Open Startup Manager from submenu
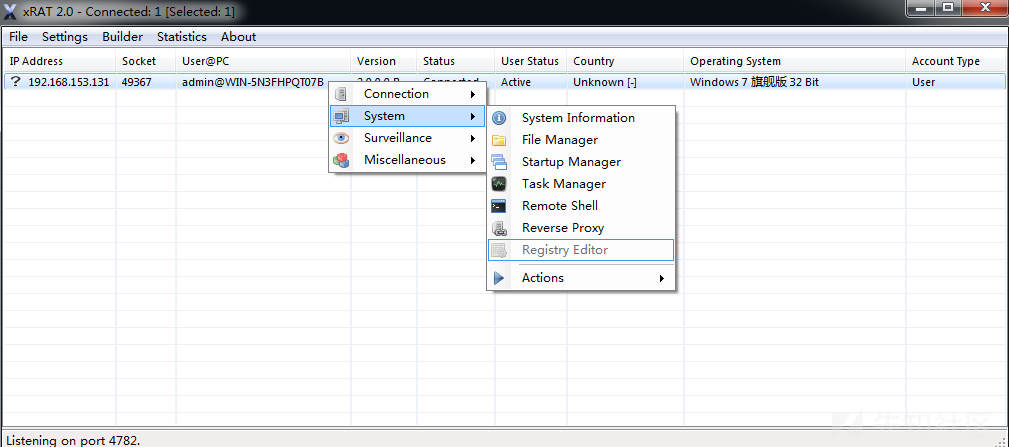This screenshot has width=1009, height=447. [x=581, y=161]
